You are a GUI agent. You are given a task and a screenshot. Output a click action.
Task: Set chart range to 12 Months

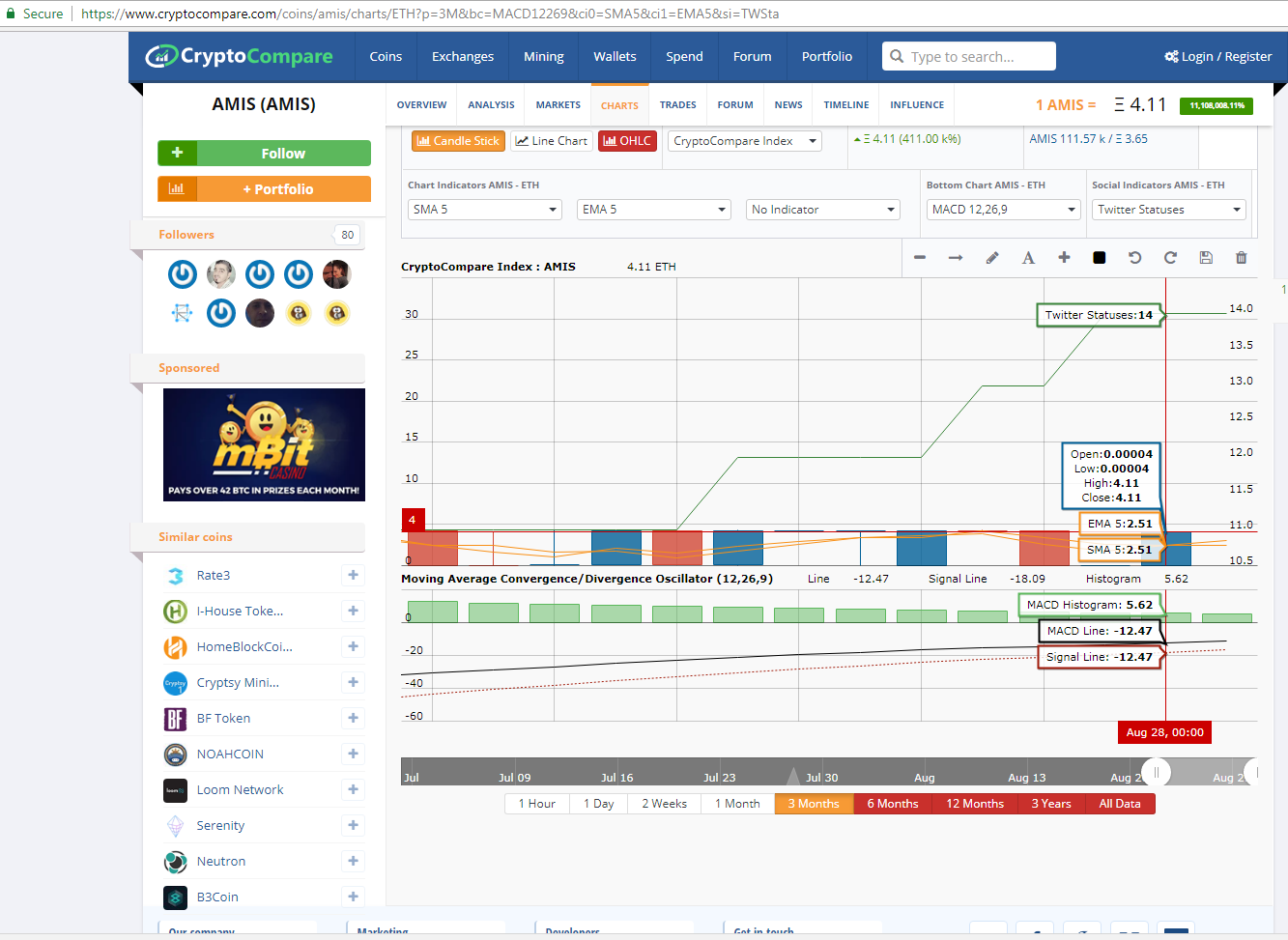click(x=975, y=804)
